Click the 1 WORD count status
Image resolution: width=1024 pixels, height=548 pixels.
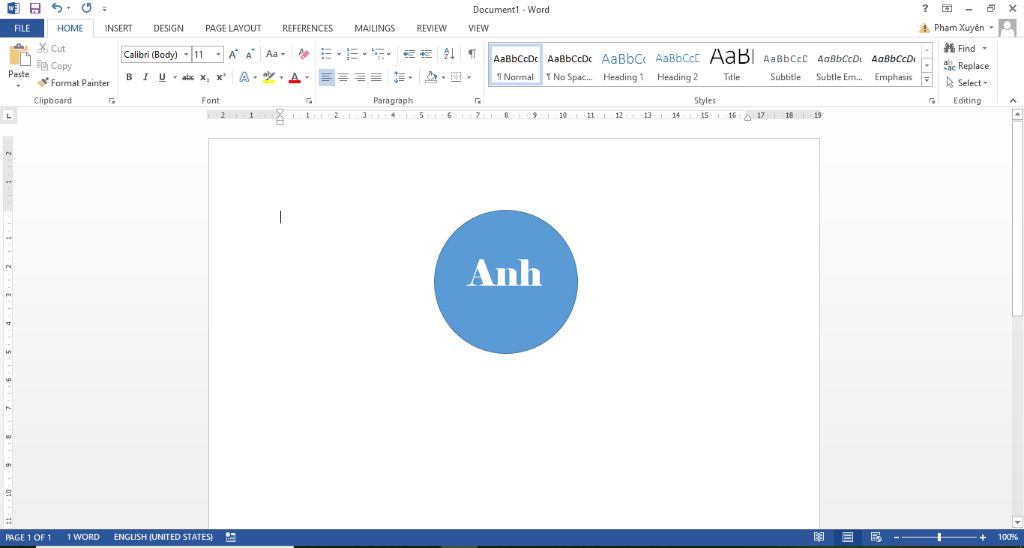tap(83, 537)
